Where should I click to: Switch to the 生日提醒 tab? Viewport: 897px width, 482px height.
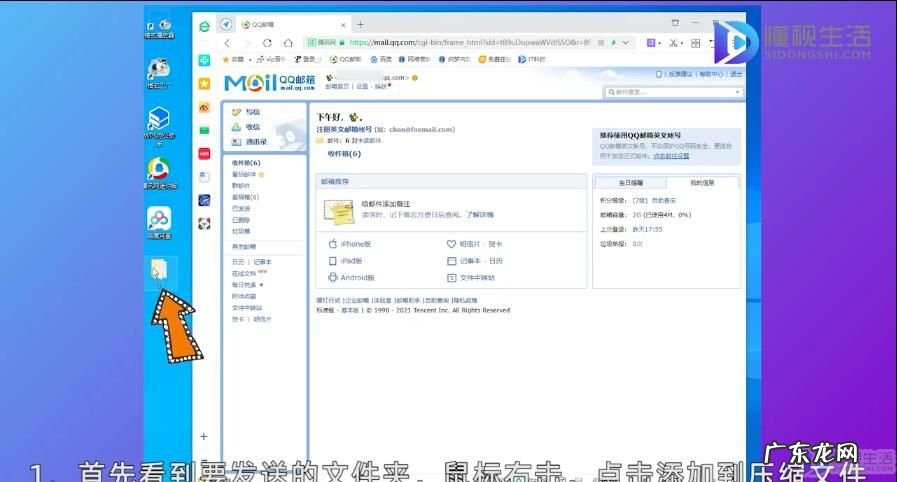click(x=630, y=183)
